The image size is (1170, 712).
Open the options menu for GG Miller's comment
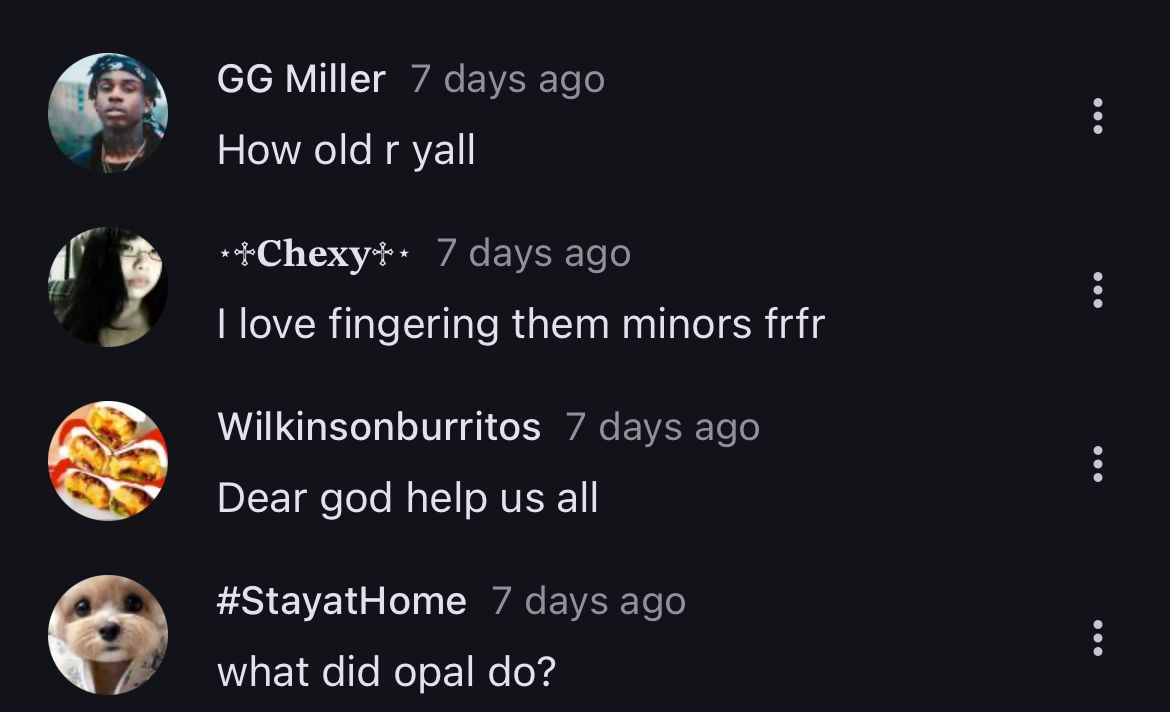1098,116
